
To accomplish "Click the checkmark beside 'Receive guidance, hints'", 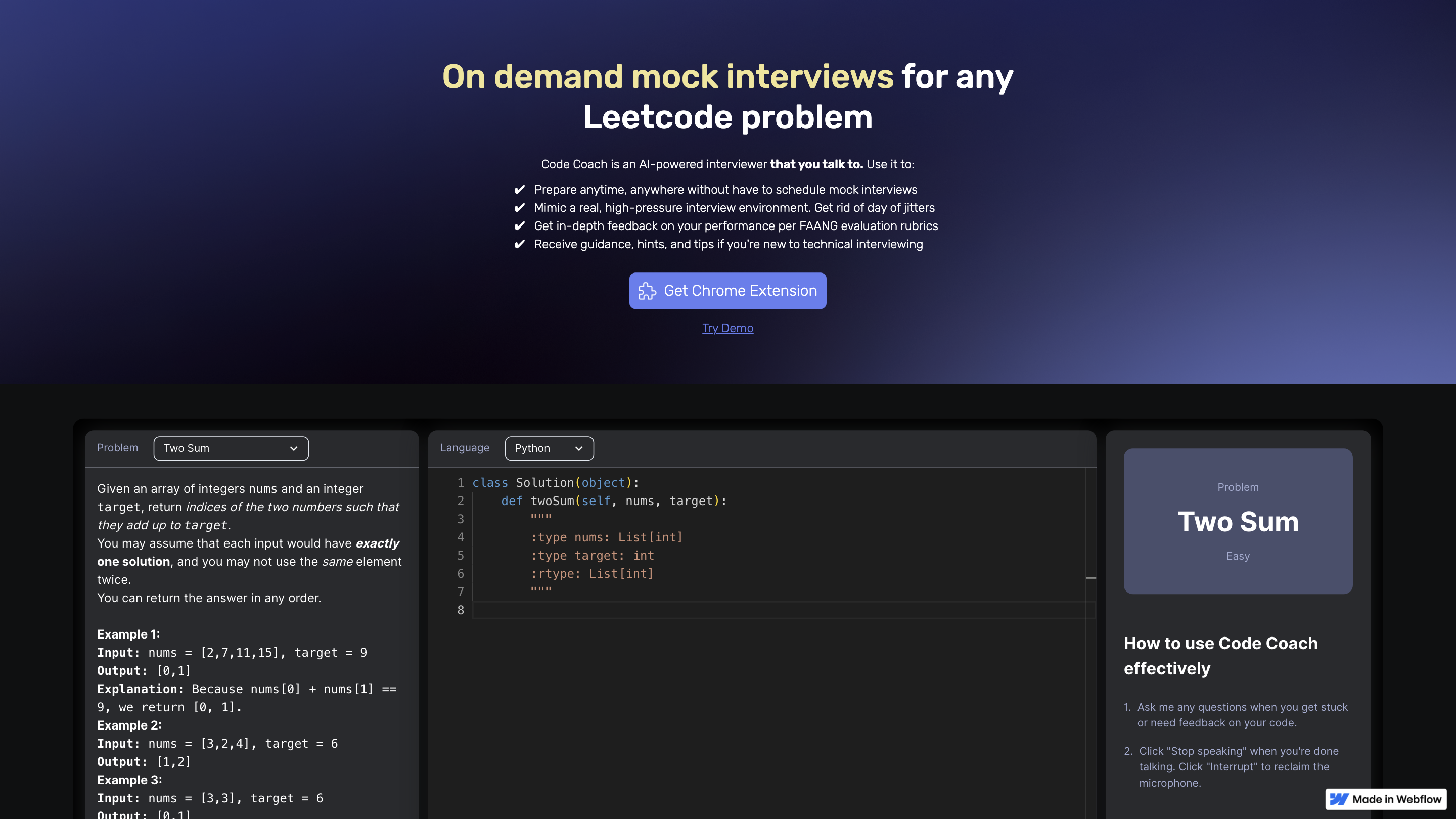I will click(x=521, y=244).
